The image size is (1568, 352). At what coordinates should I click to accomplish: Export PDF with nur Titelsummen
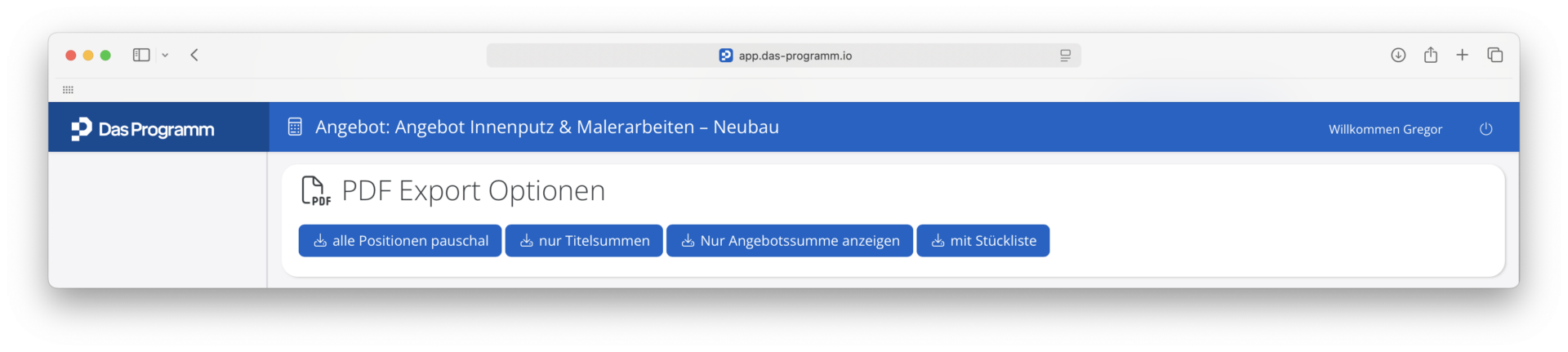click(x=584, y=241)
